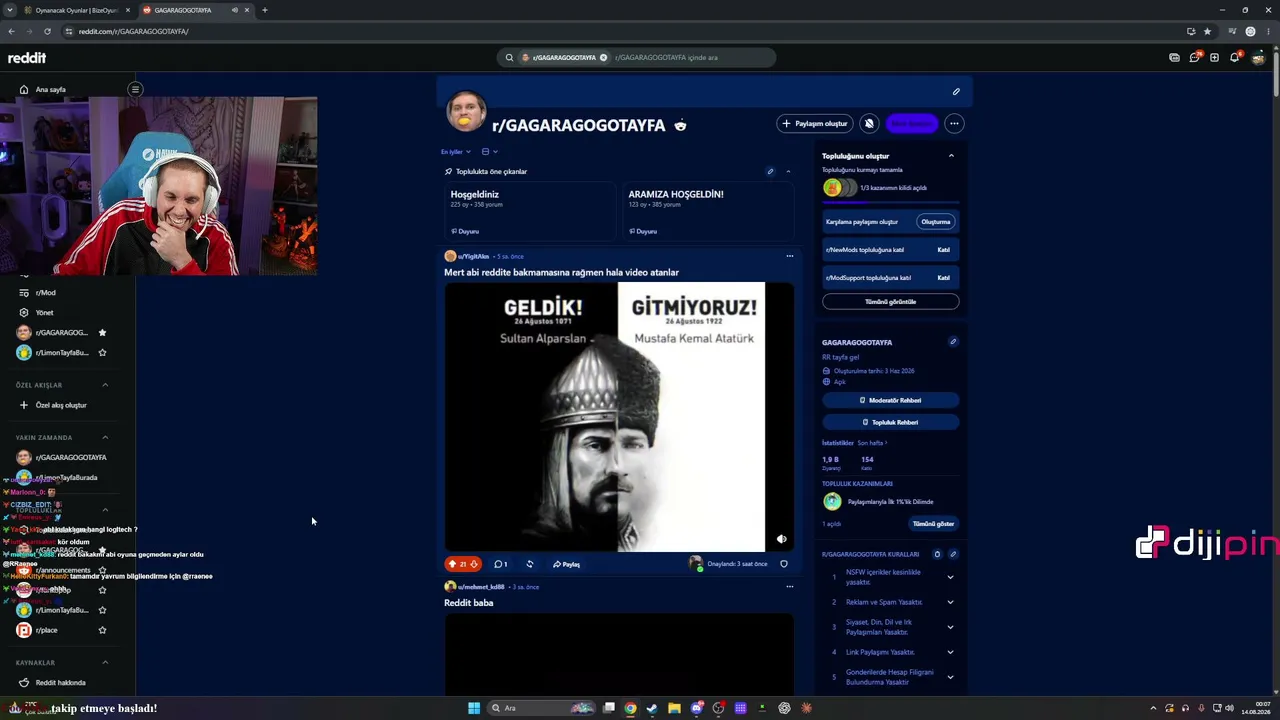Open the collapse sidebar menu icon
The image size is (1280, 720).
click(135, 89)
